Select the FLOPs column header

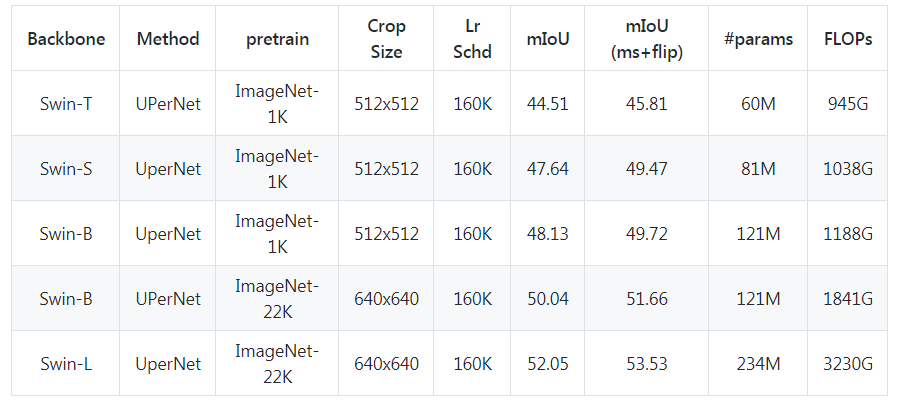click(x=848, y=39)
